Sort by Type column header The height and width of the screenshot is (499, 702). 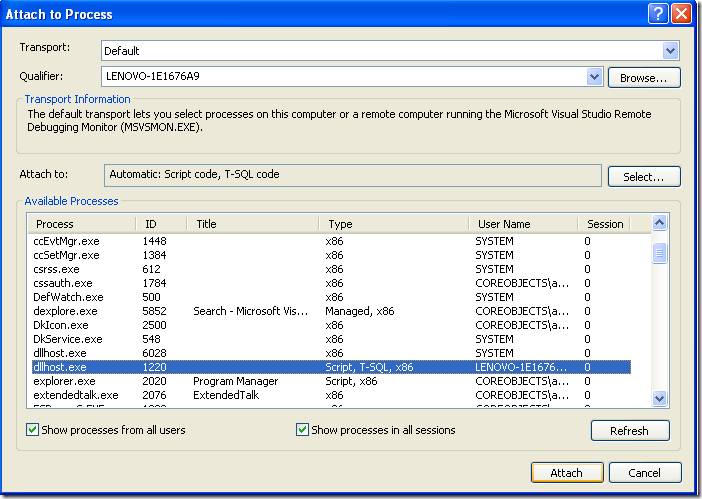[x=394, y=224]
